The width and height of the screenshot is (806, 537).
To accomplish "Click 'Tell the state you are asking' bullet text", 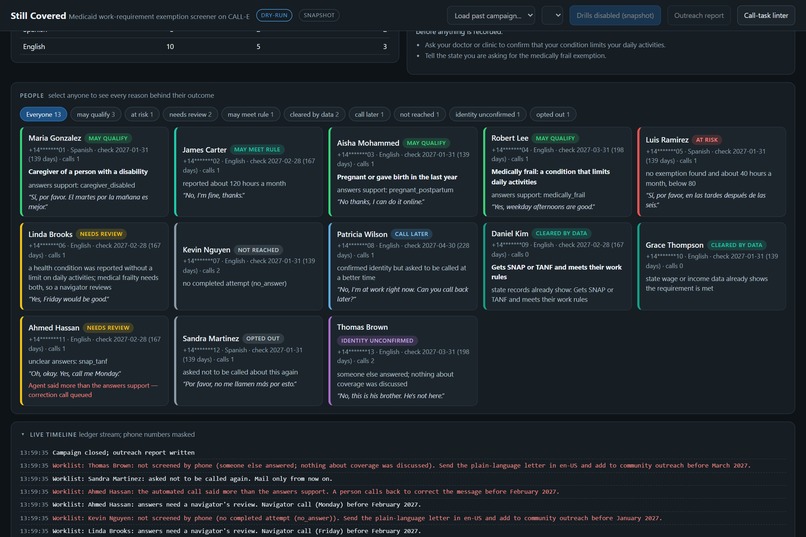I will point(515,55).
